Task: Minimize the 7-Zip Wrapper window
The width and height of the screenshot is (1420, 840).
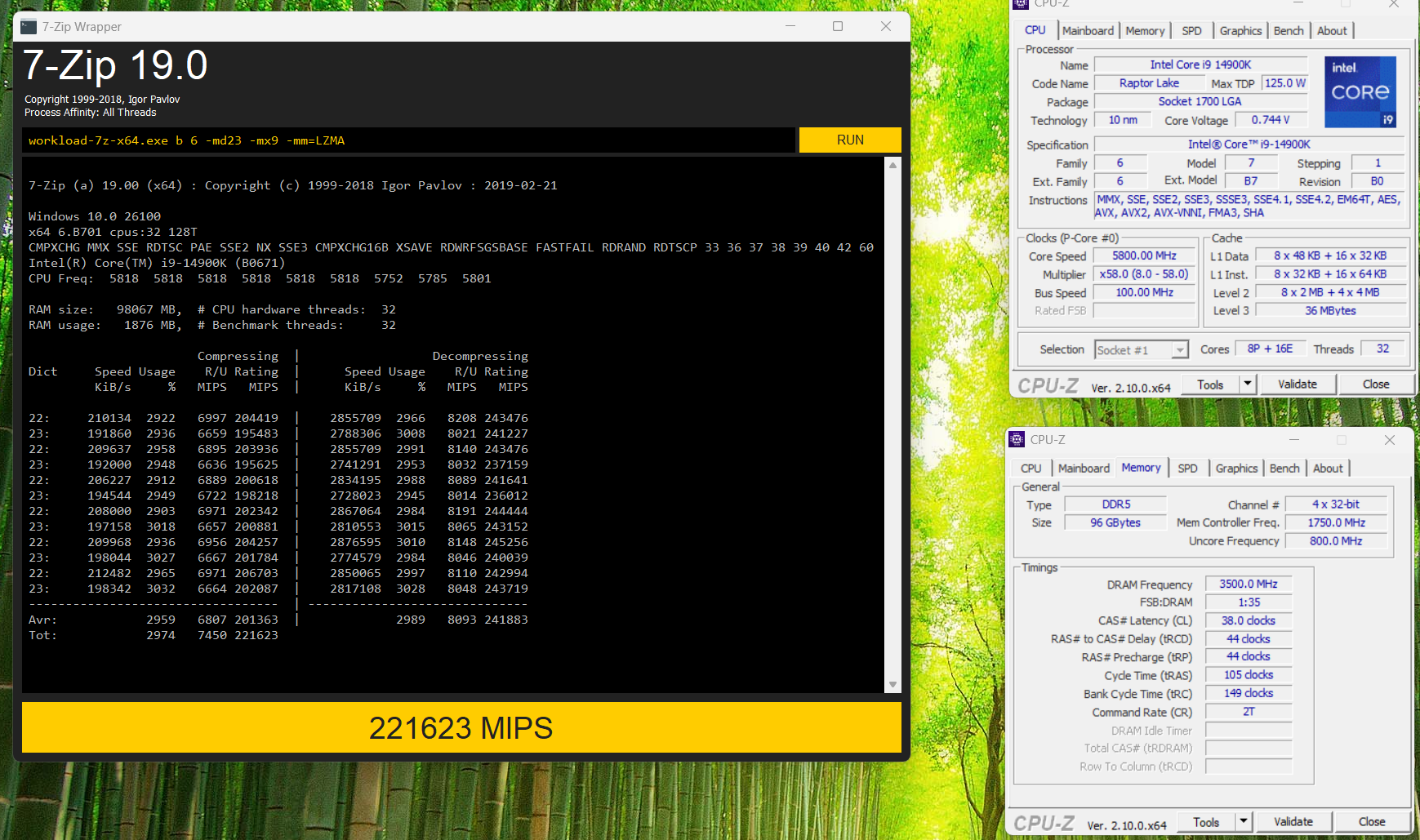Action: [790, 26]
